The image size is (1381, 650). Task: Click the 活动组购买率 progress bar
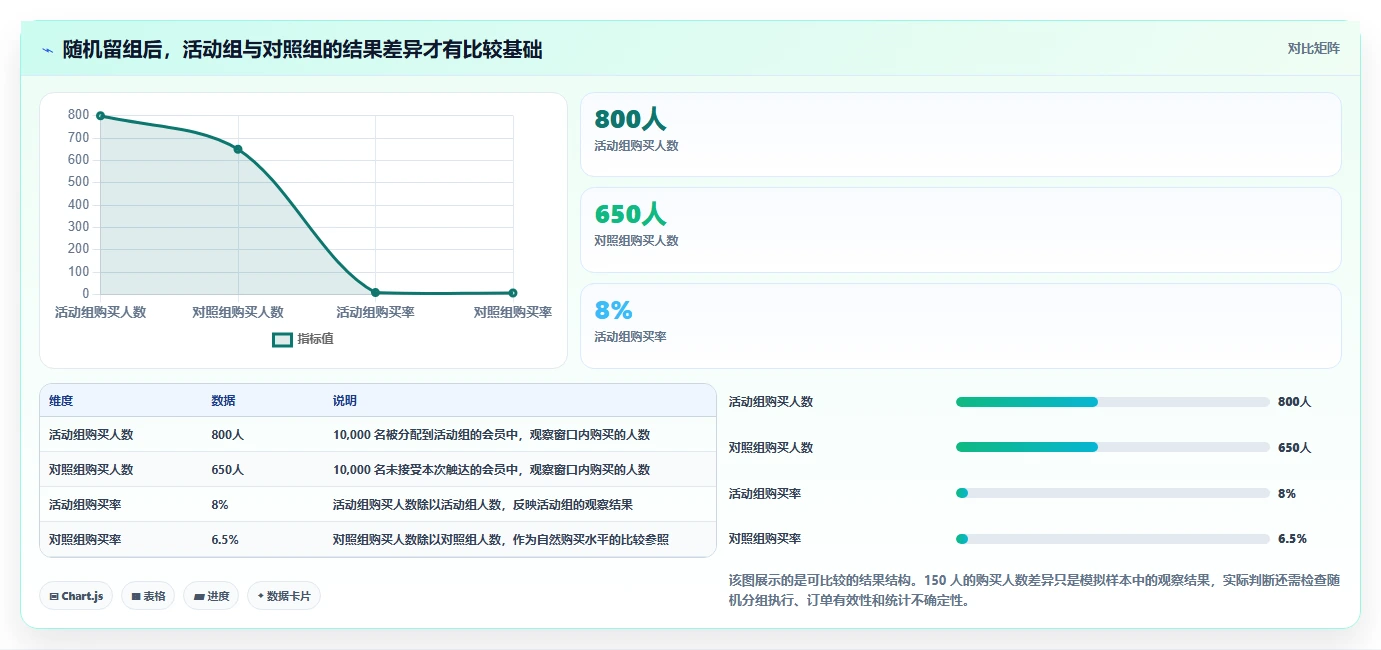point(1112,493)
